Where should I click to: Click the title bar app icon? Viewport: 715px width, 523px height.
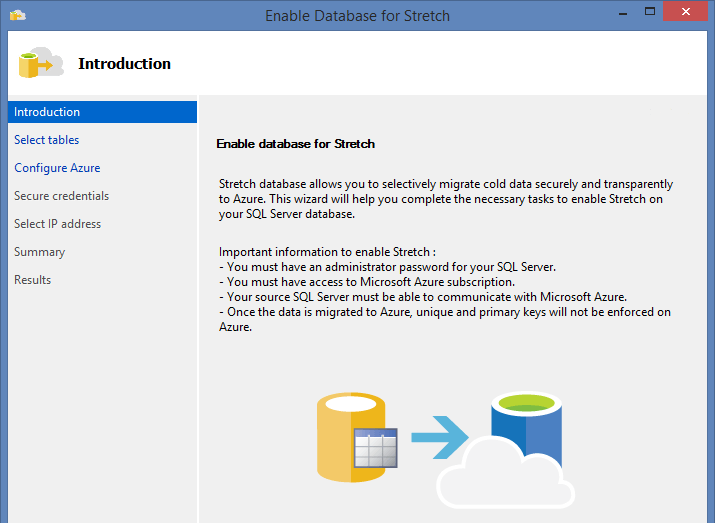click(18, 16)
